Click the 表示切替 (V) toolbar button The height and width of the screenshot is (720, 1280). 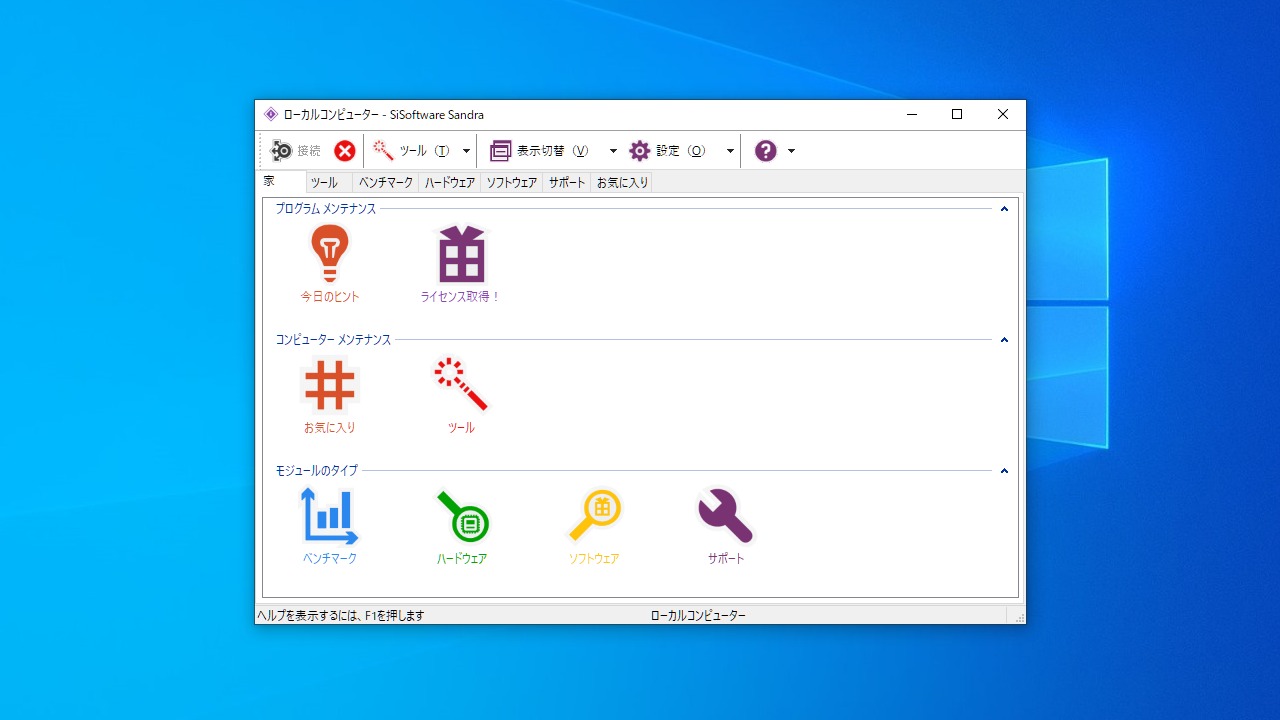540,151
